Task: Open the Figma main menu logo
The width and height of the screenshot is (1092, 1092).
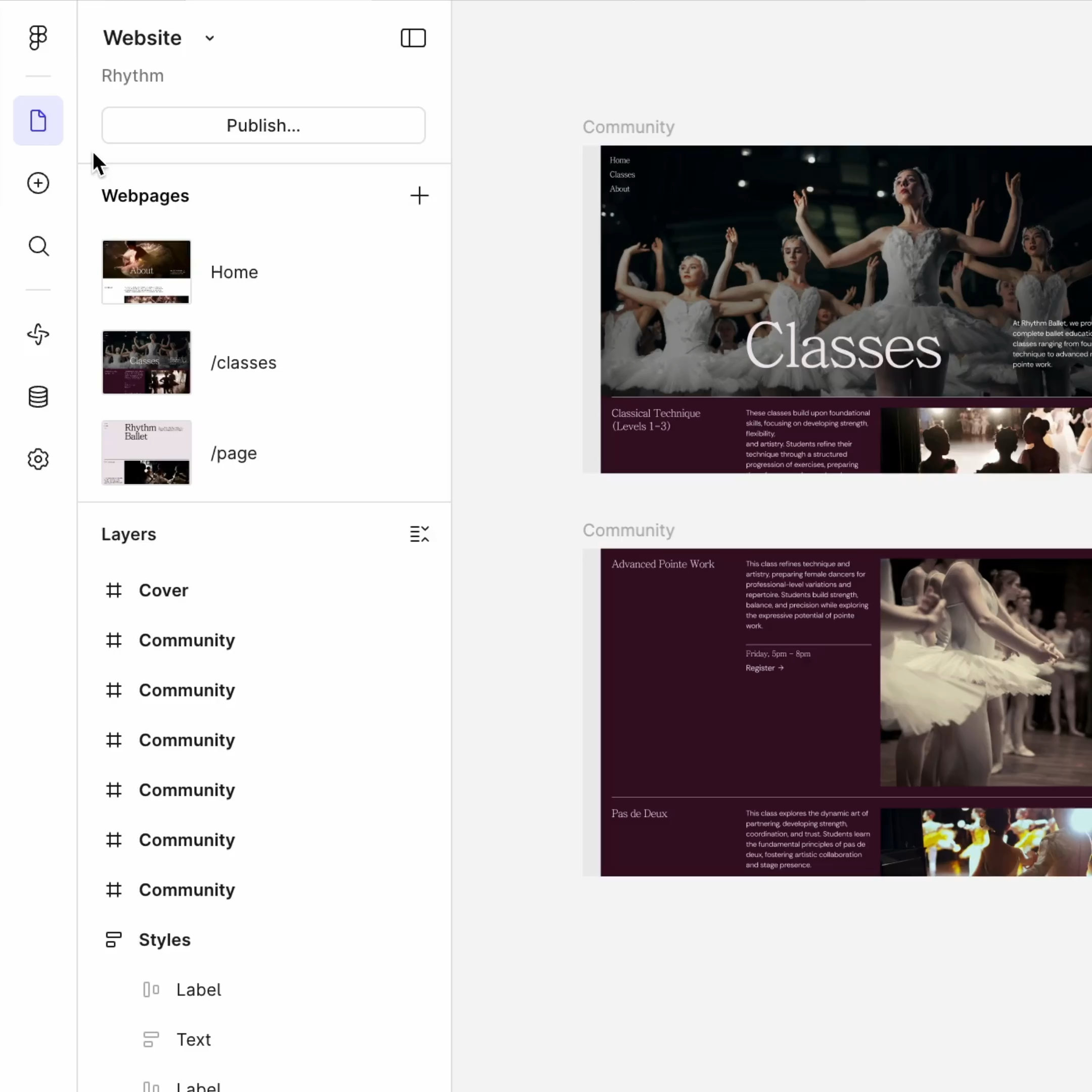Action: (38, 38)
